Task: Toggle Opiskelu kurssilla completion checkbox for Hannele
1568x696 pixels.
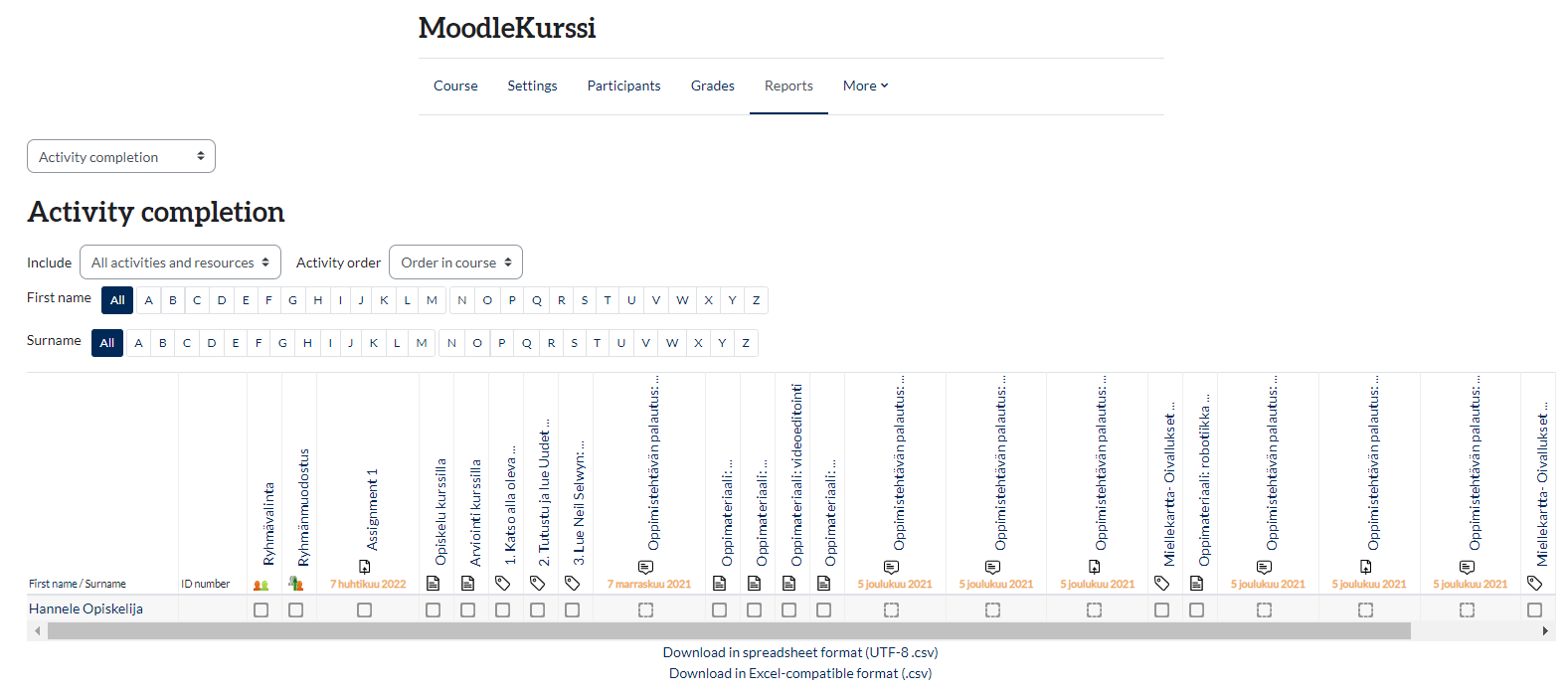Action: coord(433,609)
